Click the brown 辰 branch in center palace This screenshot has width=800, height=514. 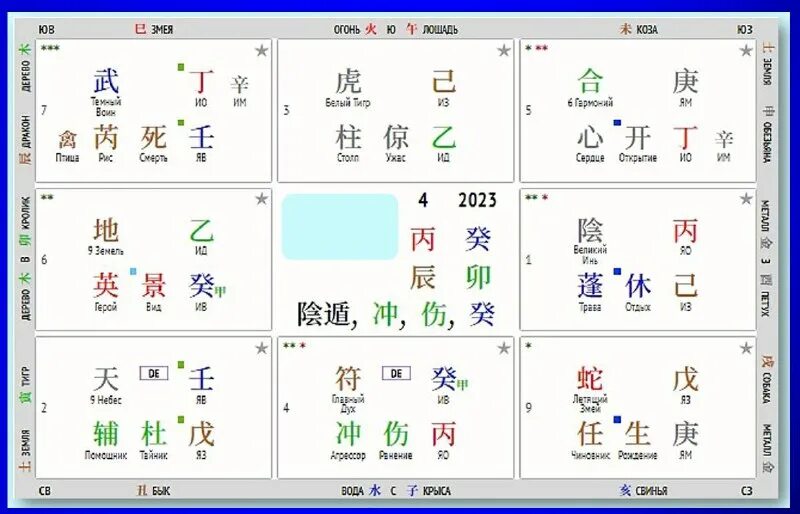[423, 278]
